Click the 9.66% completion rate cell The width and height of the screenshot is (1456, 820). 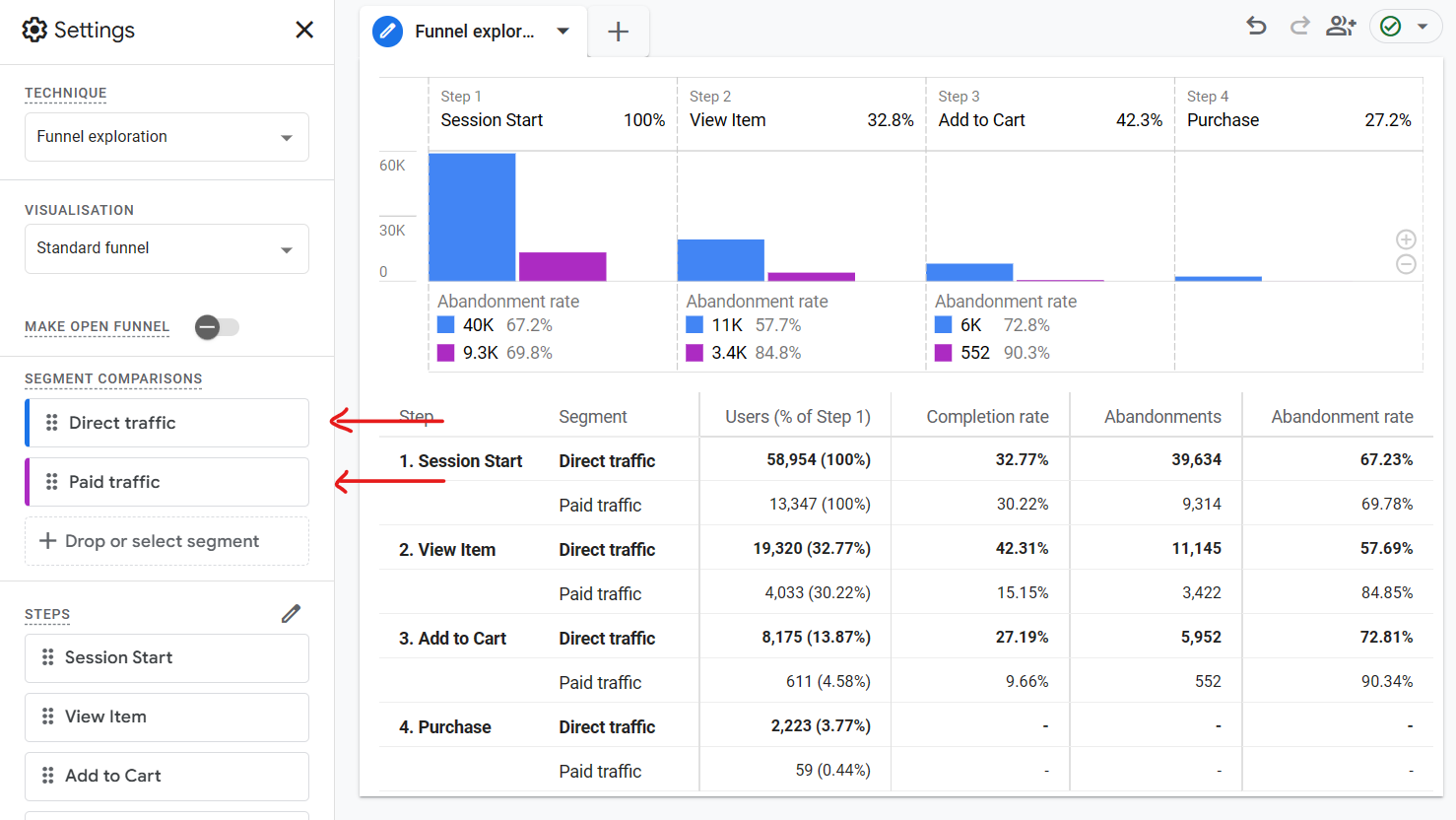(x=1026, y=682)
